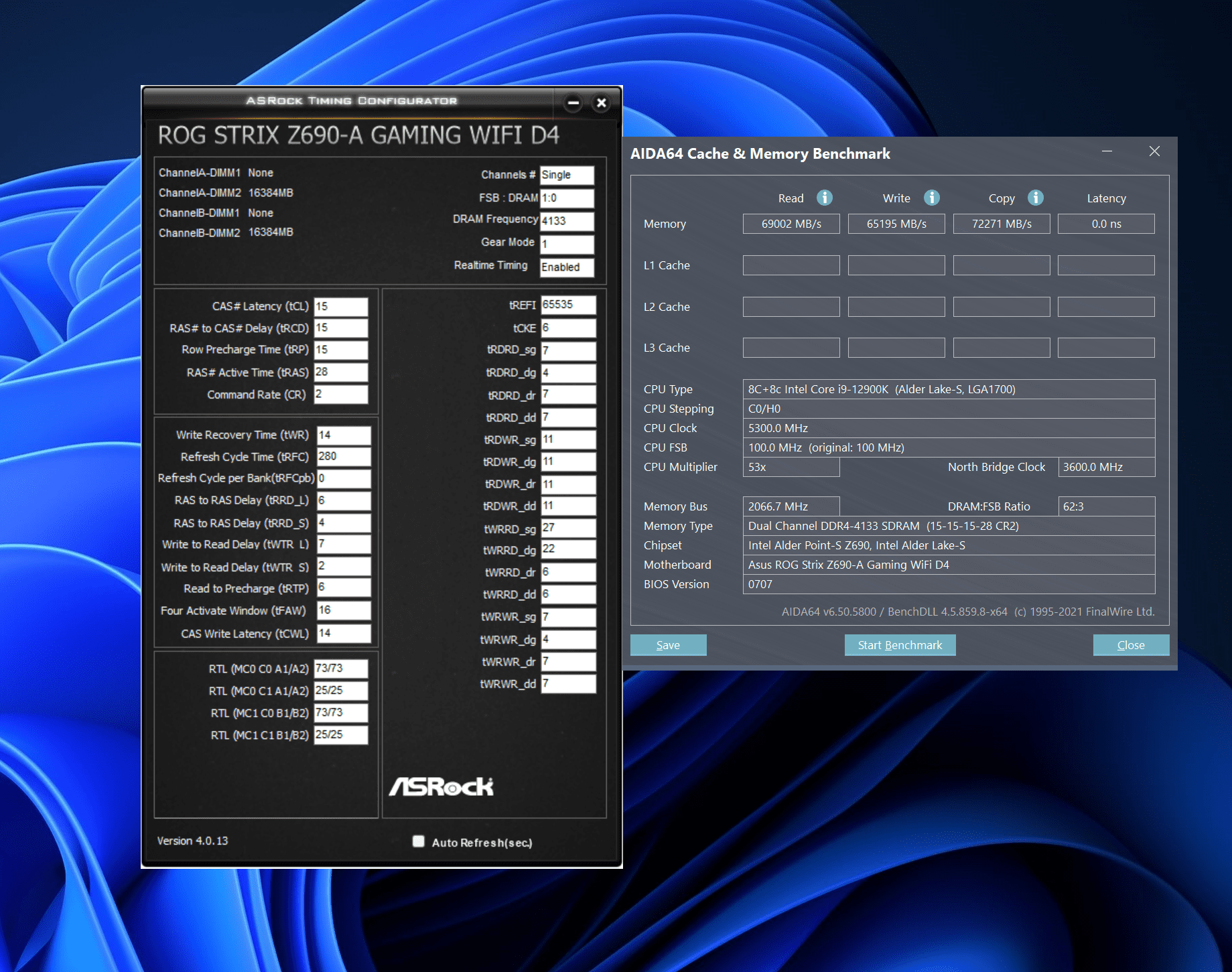The height and width of the screenshot is (972, 1232).
Task: Select the Command Rate (CR) field
Action: [341, 395]
